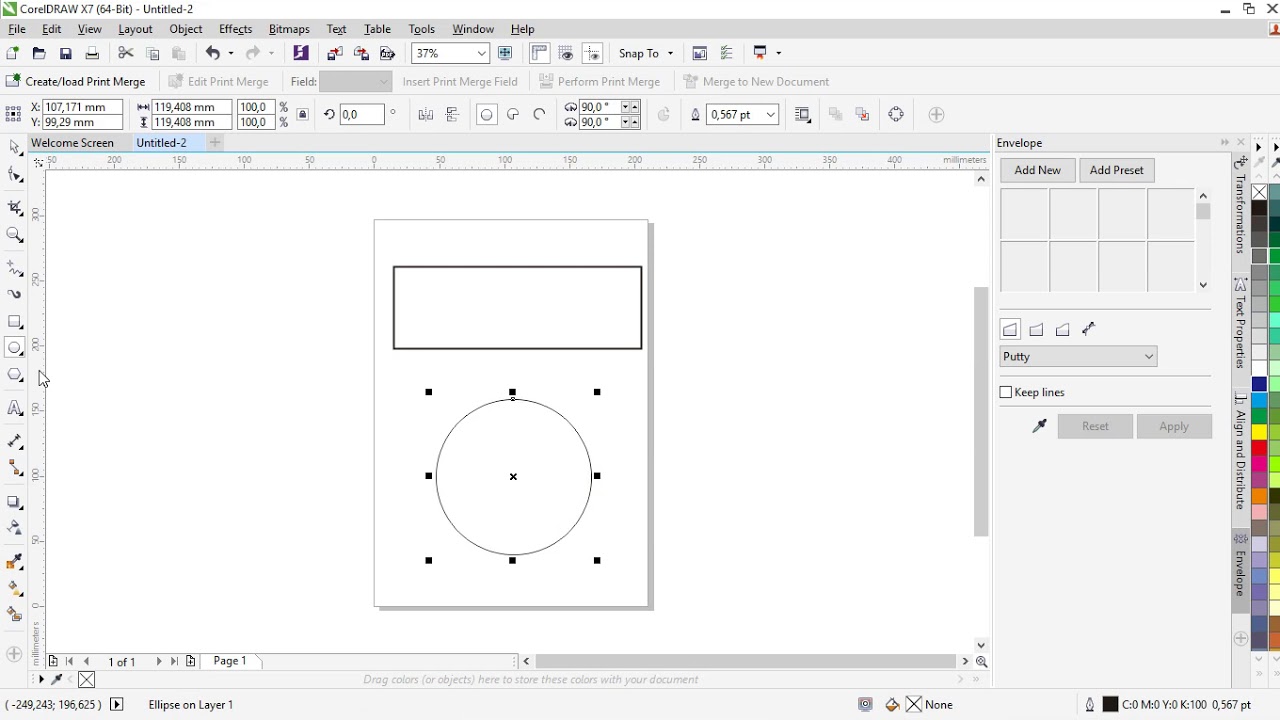Switch the ellipse to Pie mode
This screenshot has height=720, width=1280.
513,115
